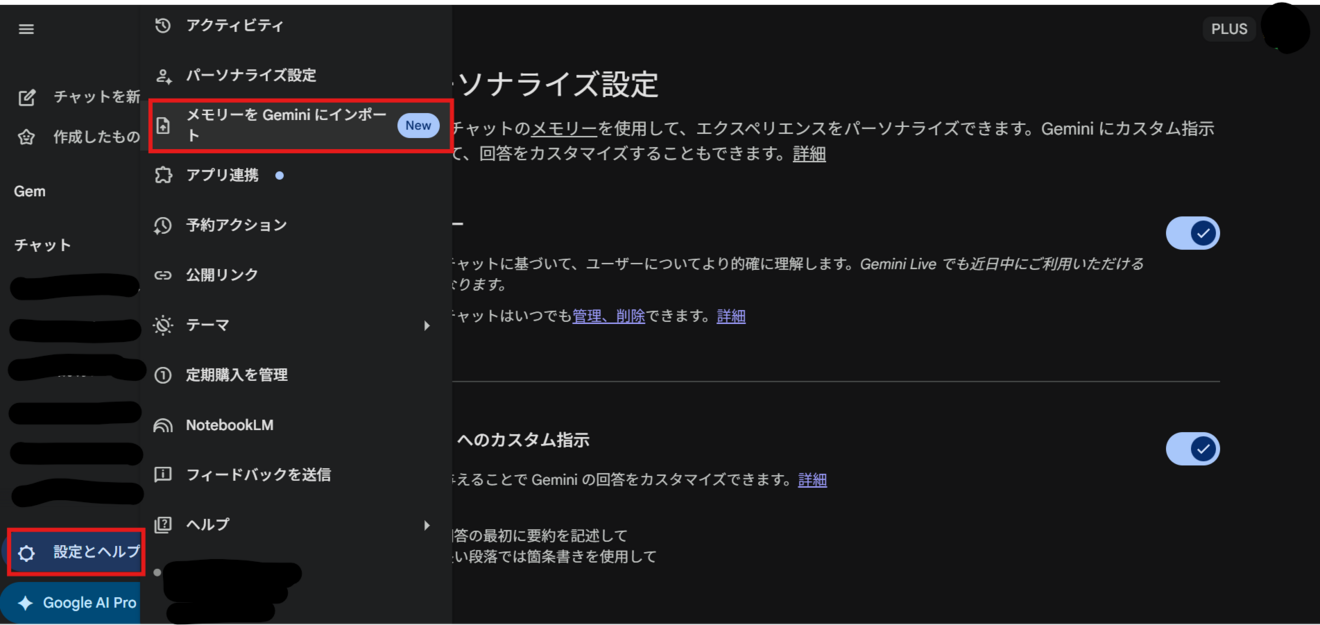This screenshot has height=625, width=1320.
Task: Turn off the カスタム指示 toggle
Action: (x=1192, y=449)
